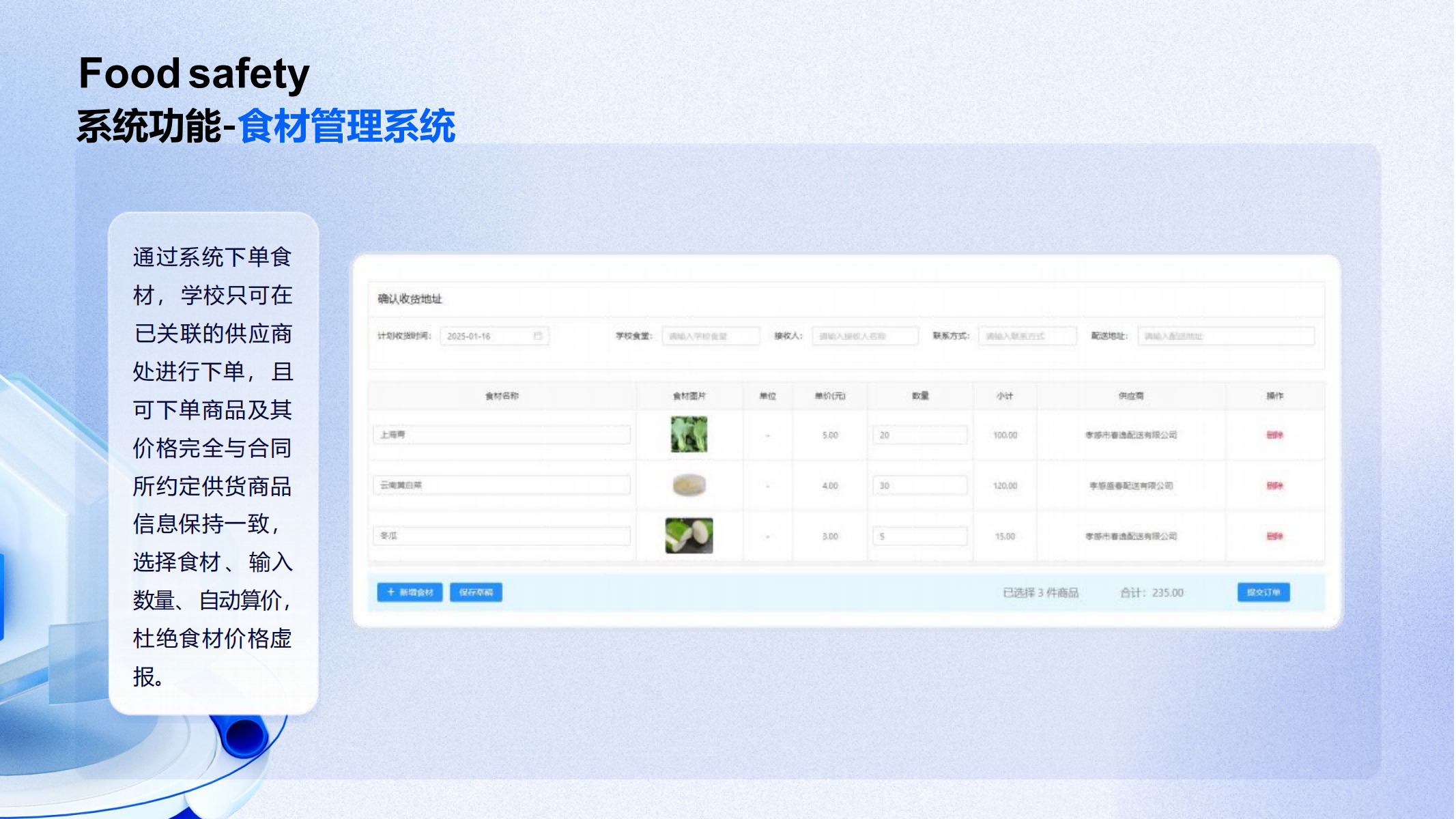
Task: Click the quantity field showing 30
Action: click(919, 485)
